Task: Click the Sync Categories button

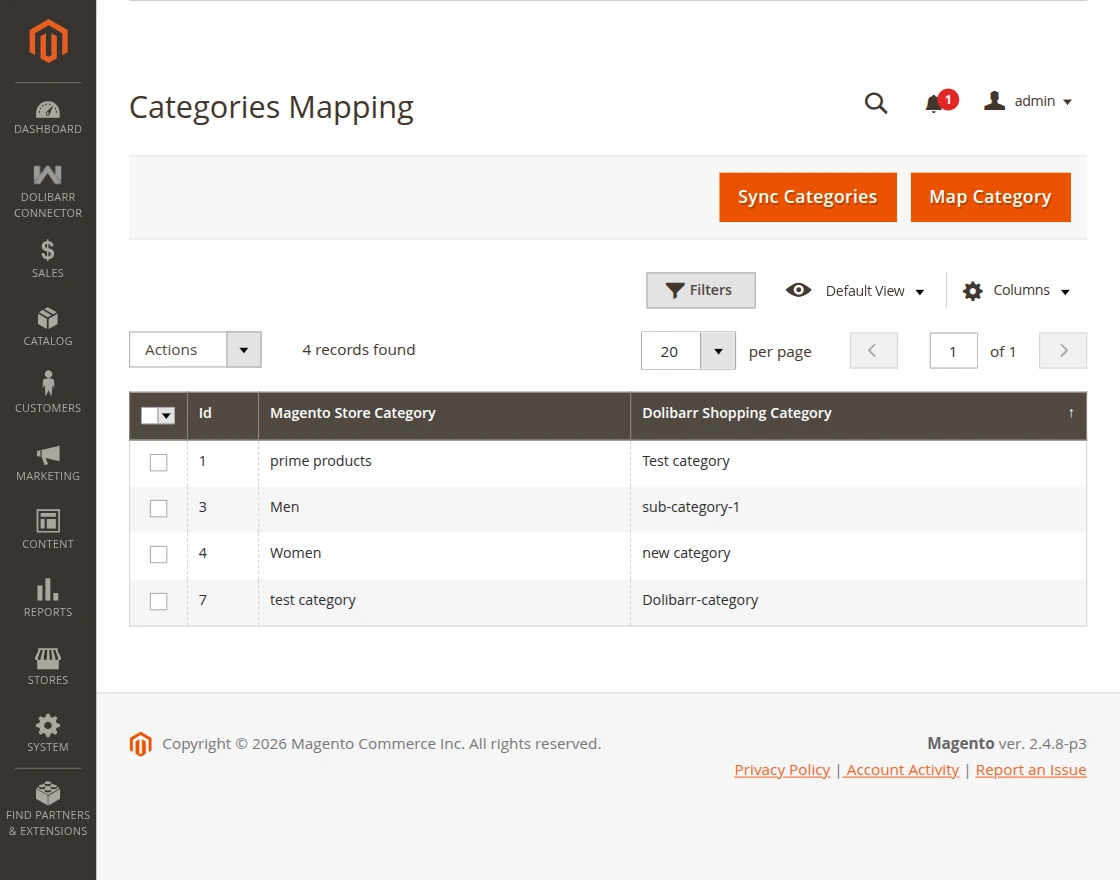Action: [x=808, y=197]
